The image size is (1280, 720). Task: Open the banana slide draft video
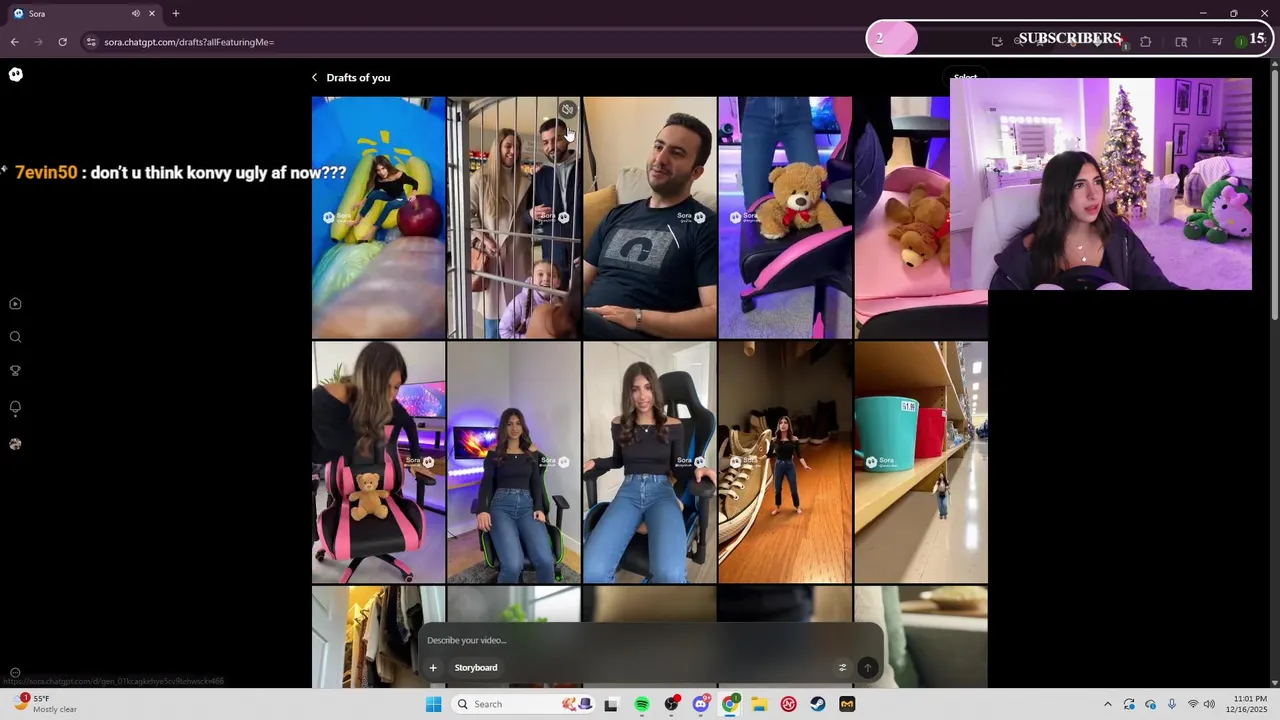(378, 217)
